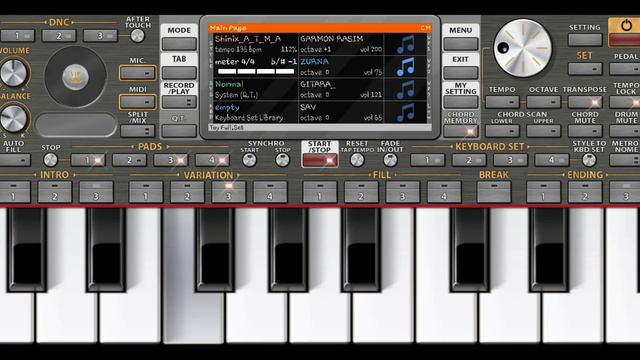Select DNC button 3
This screenshot has height=360, width=640.
(100, 36)
